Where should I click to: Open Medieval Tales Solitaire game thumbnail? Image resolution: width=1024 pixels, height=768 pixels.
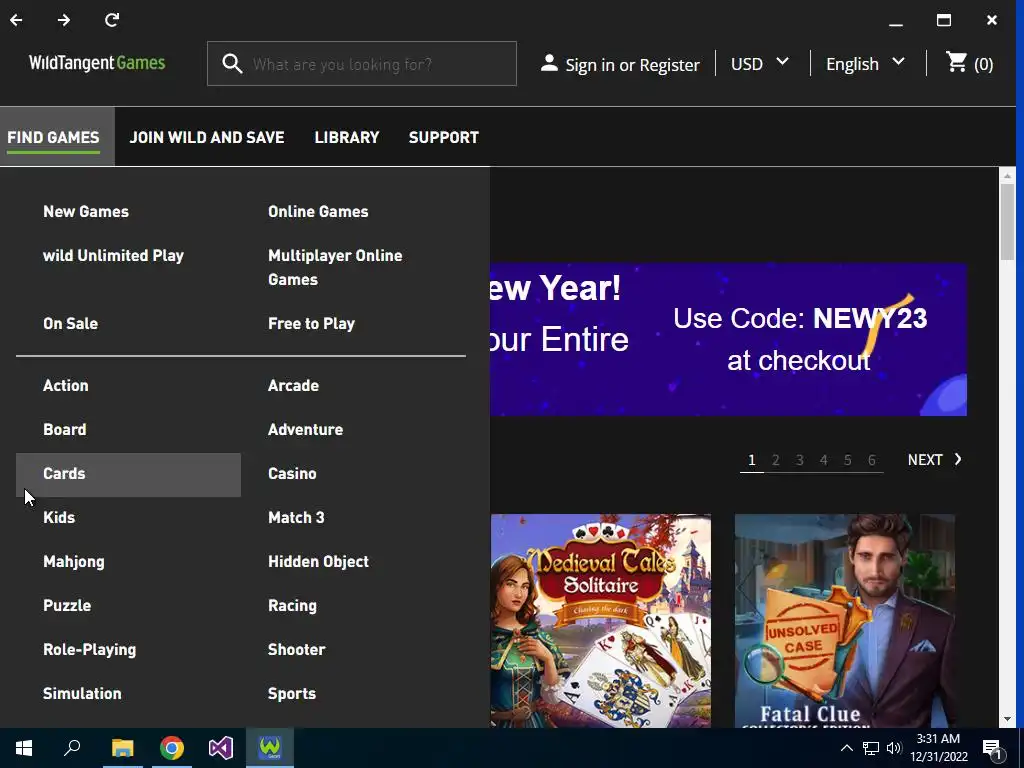(601, 620)
